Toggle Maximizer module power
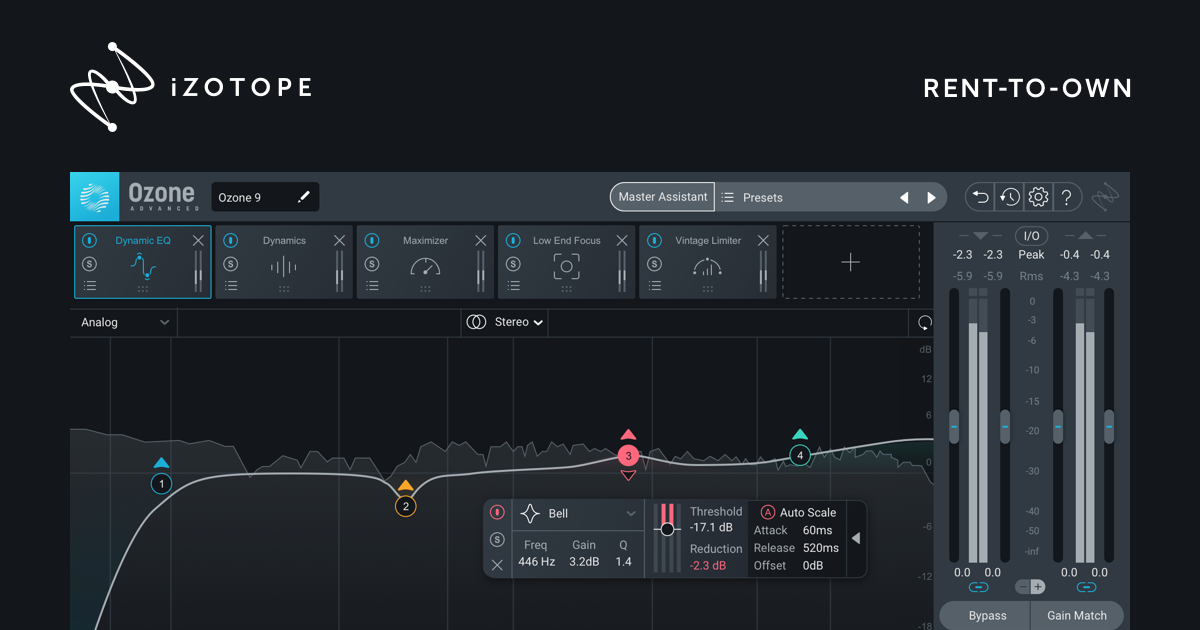This screenshot has height=630, width=1200. click(372, 241)
